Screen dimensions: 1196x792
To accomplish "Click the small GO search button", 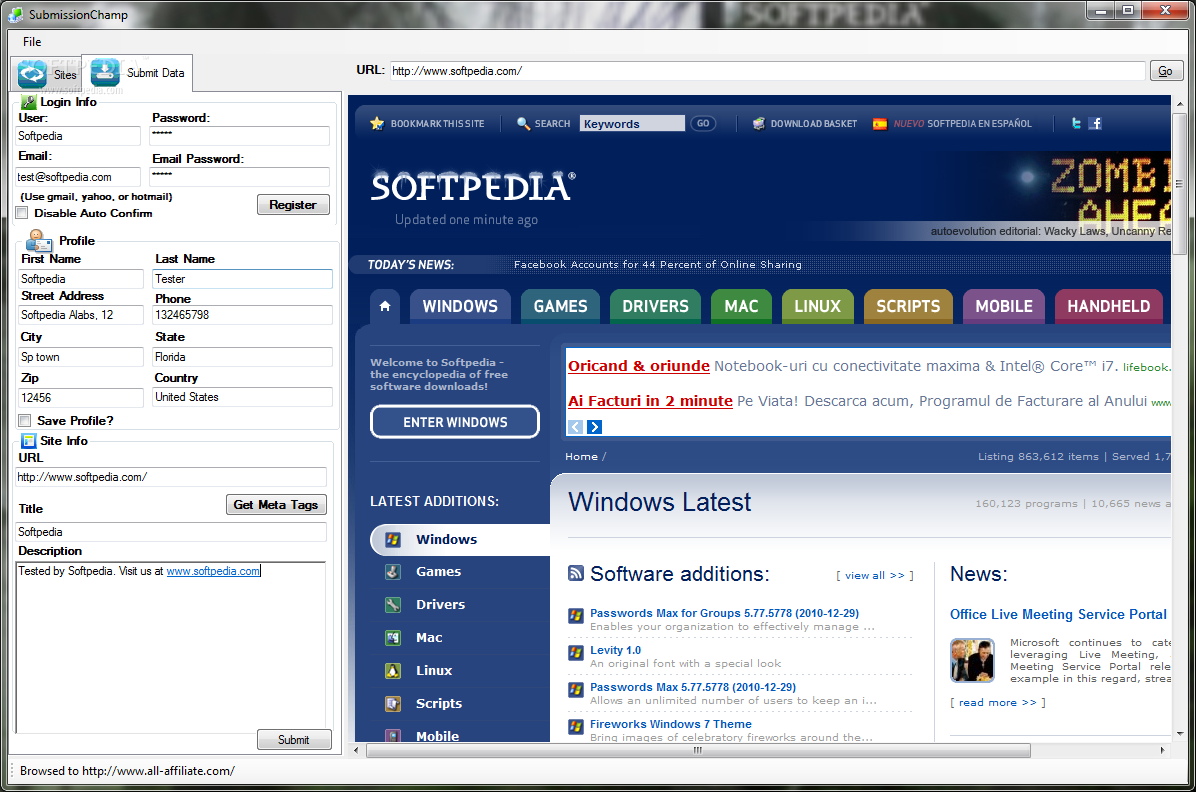I will [x=703, y=123].
